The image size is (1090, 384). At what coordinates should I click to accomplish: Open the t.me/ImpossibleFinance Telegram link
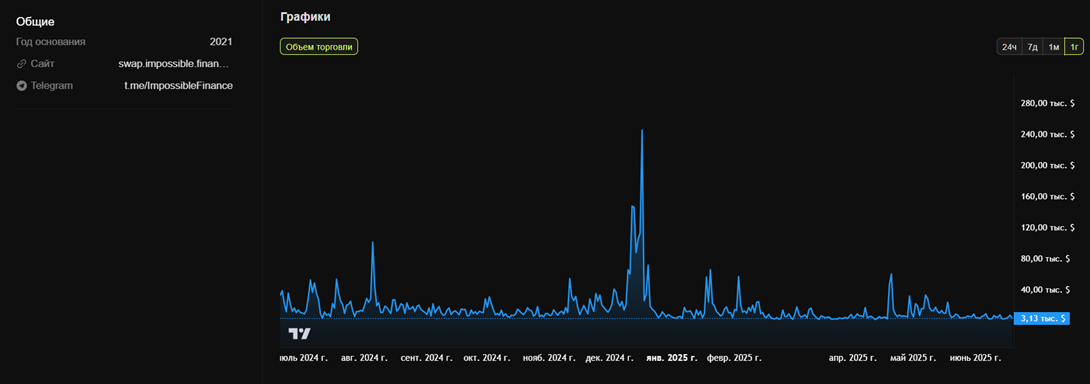coord(179,86)
